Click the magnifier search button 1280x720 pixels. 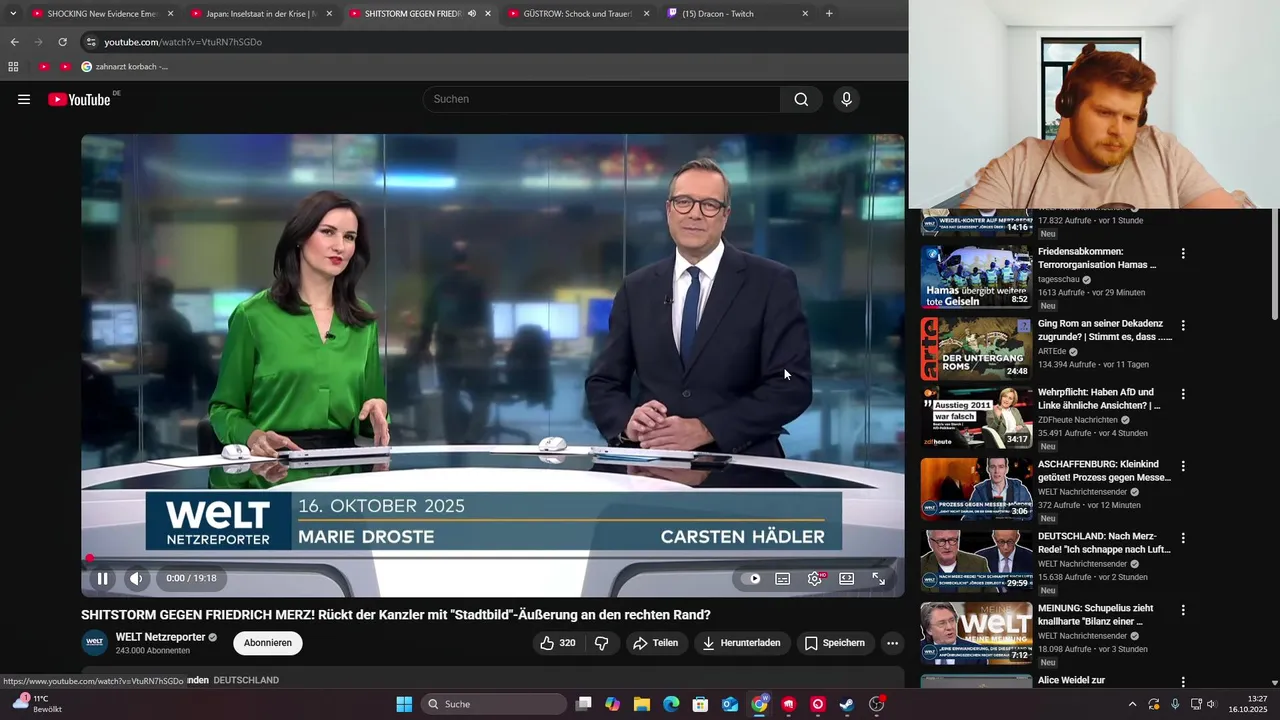(801, 99)
